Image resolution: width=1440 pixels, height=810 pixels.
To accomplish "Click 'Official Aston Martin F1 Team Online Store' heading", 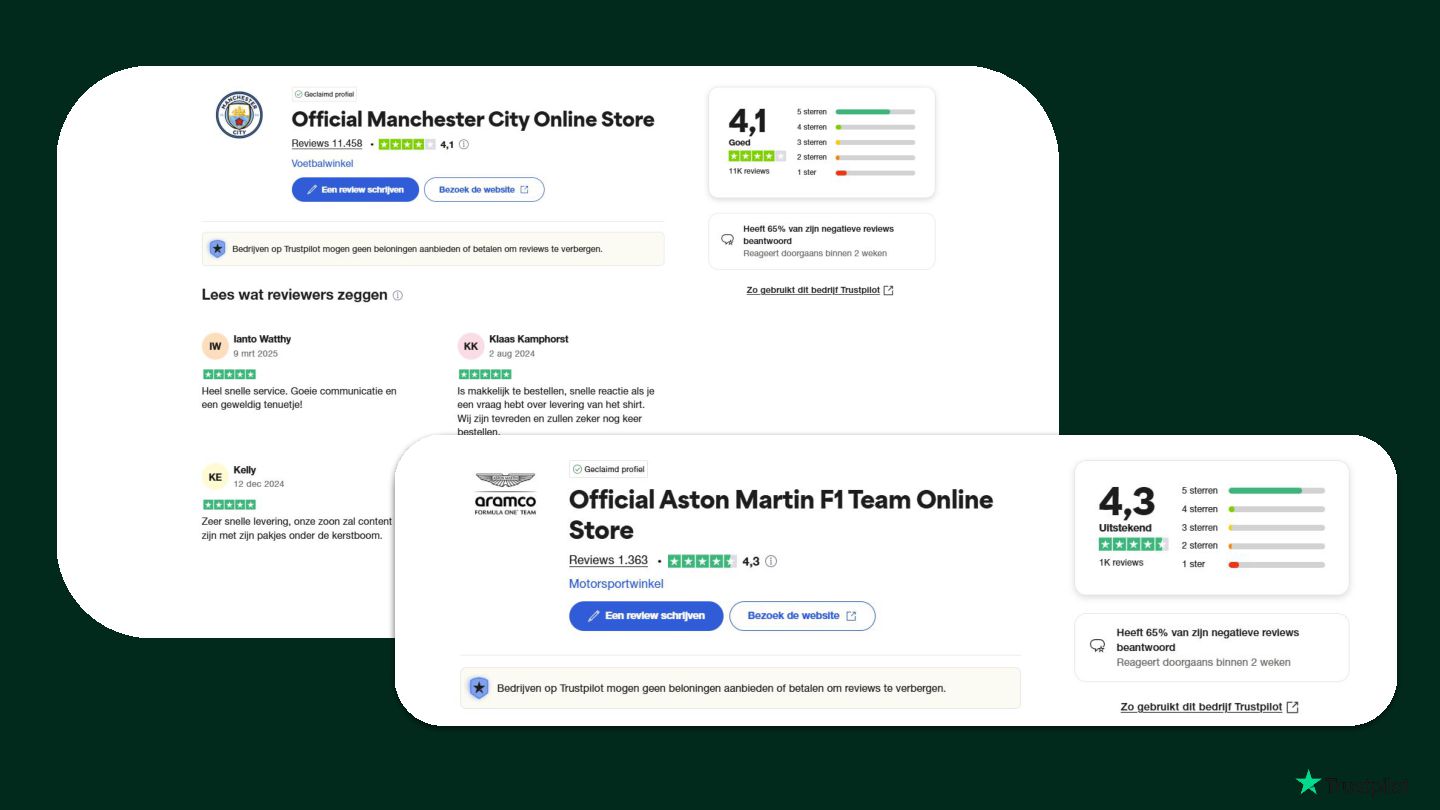I will 781,514.
